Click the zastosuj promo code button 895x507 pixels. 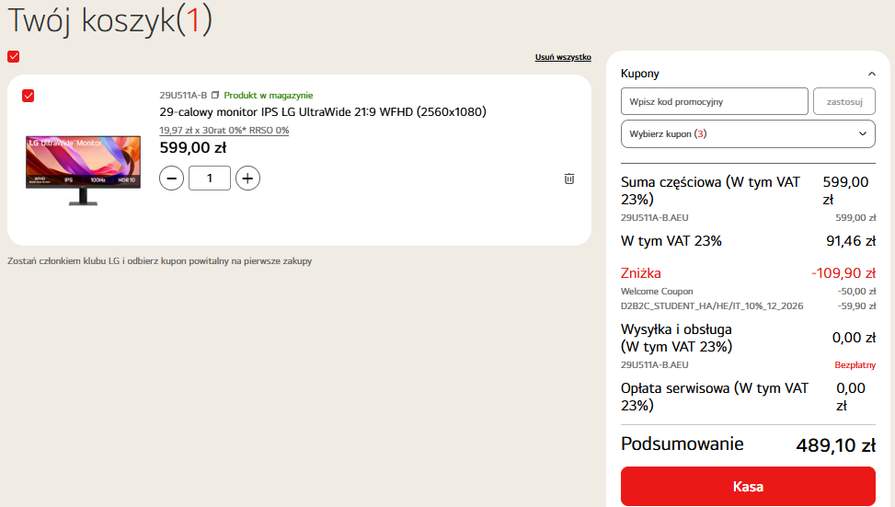844,102
